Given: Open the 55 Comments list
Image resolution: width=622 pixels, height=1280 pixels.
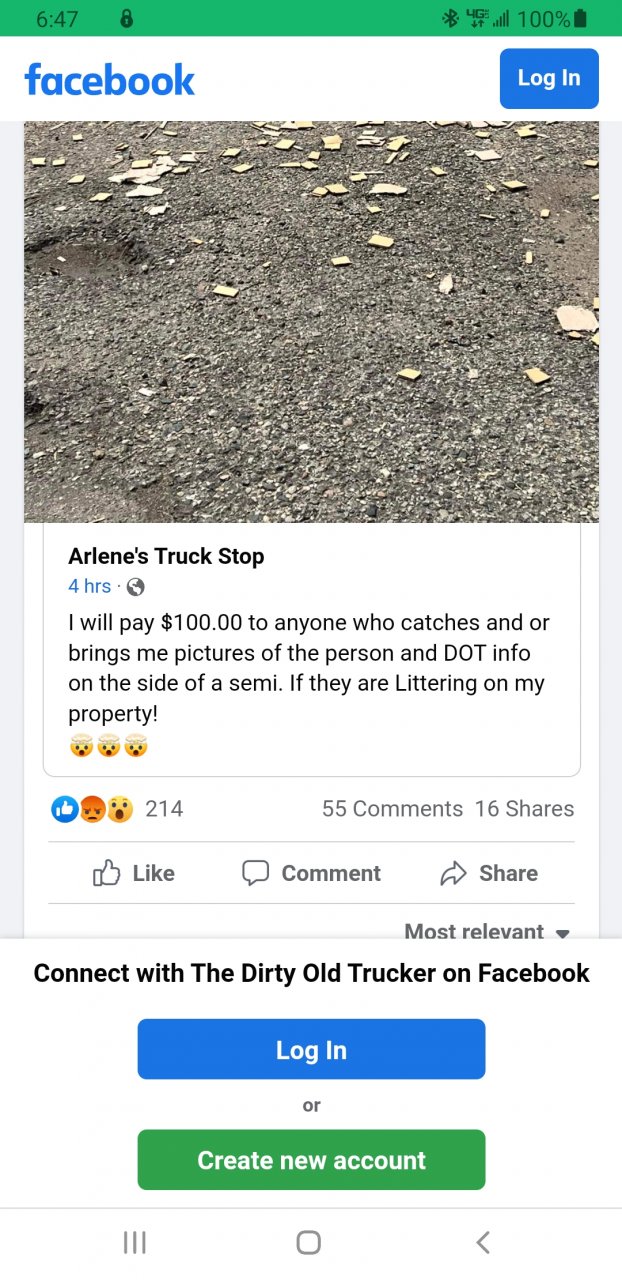Looking at the screenshot, I should pyautogui.click(x=392, y=809).
